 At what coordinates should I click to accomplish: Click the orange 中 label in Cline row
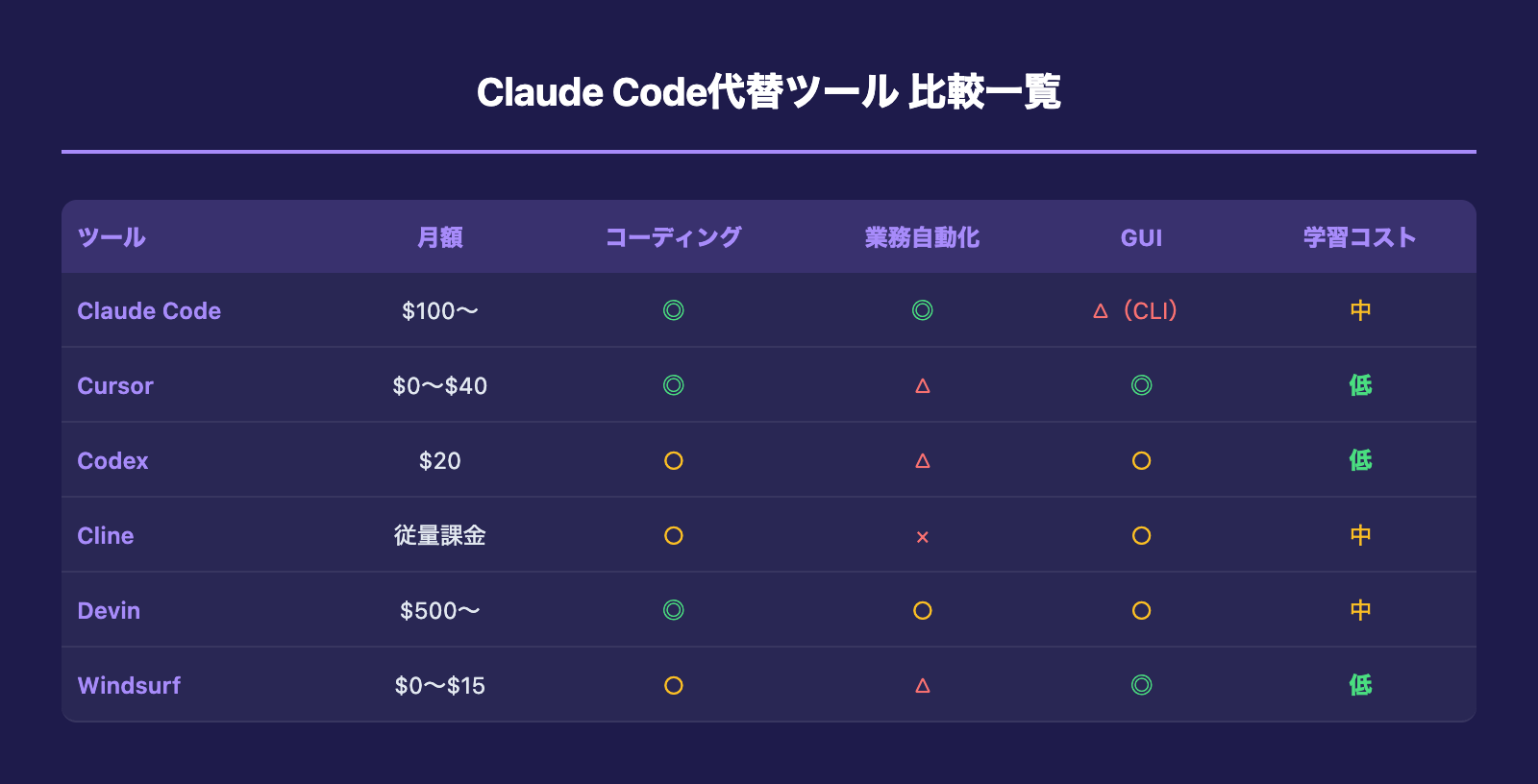[x=1360, y=536]
